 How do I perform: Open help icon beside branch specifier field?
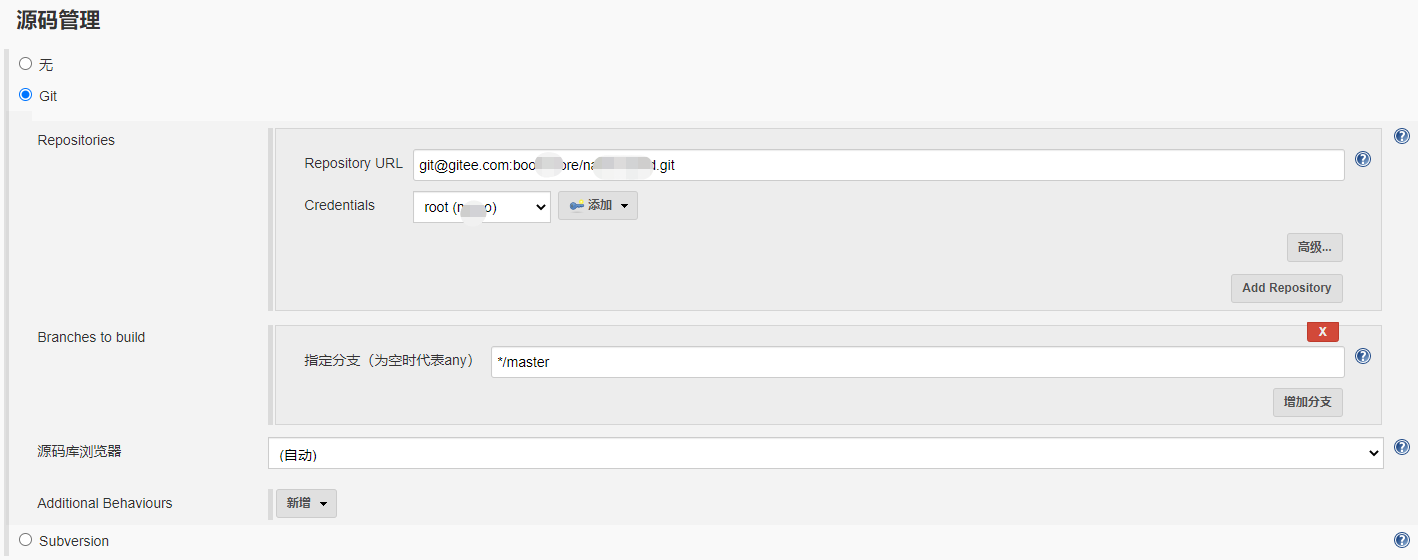(x=1363, y=356)
